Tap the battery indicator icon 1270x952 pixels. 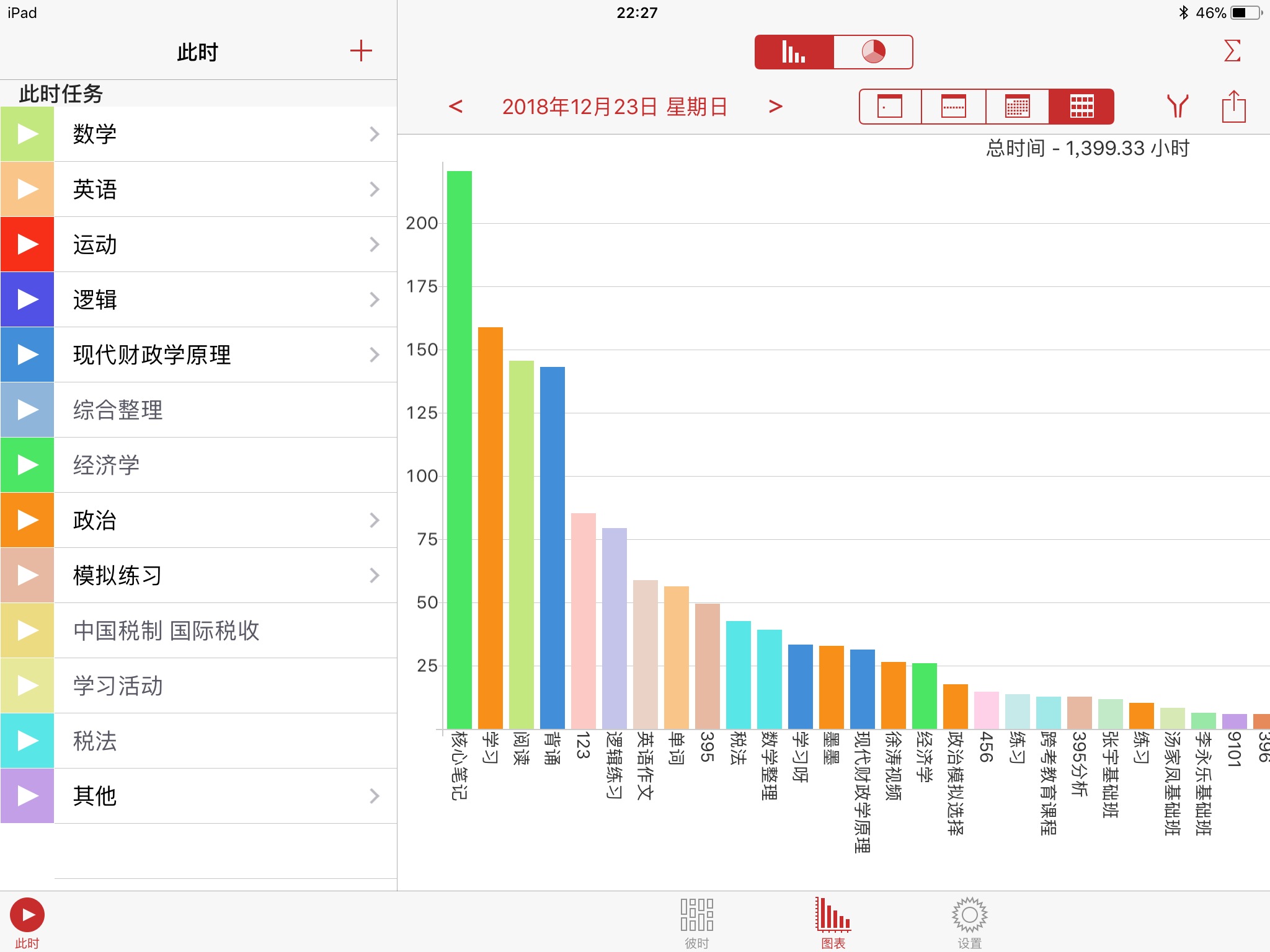click(1247, 12)
